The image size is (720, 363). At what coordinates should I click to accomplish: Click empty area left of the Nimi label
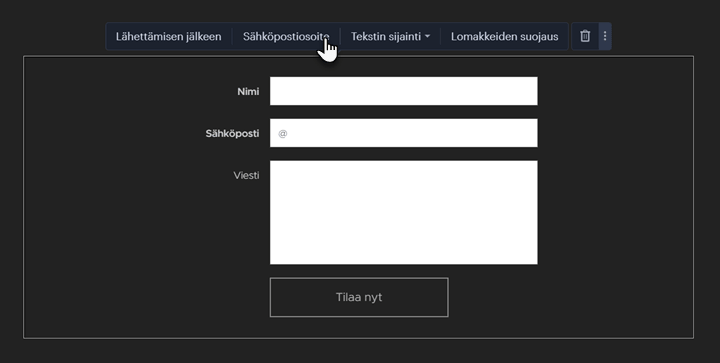point(129,91)
